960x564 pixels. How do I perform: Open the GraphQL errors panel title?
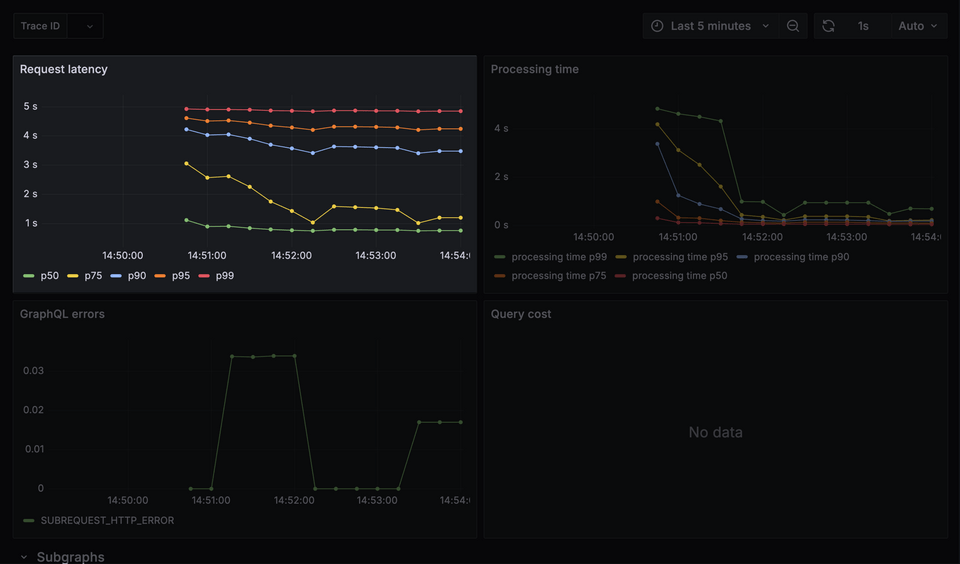tap(62, 314)
